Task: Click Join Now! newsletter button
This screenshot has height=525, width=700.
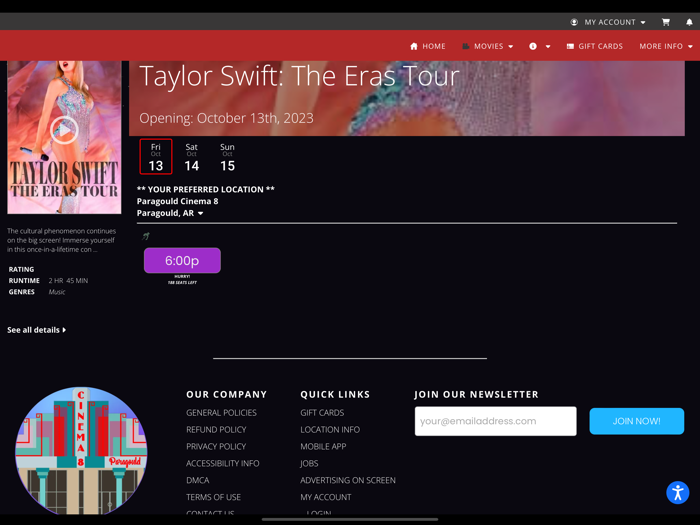Action: point(637,421)
